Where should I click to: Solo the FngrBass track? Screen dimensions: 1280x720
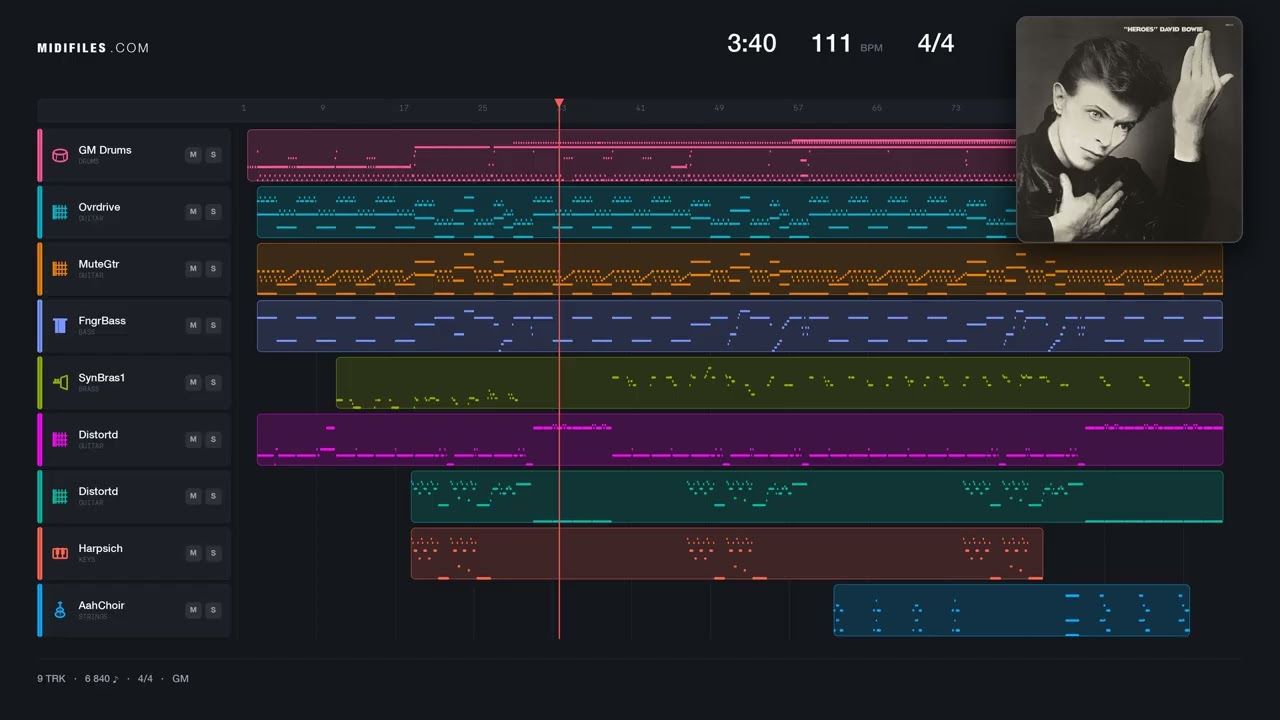point(213,326)
